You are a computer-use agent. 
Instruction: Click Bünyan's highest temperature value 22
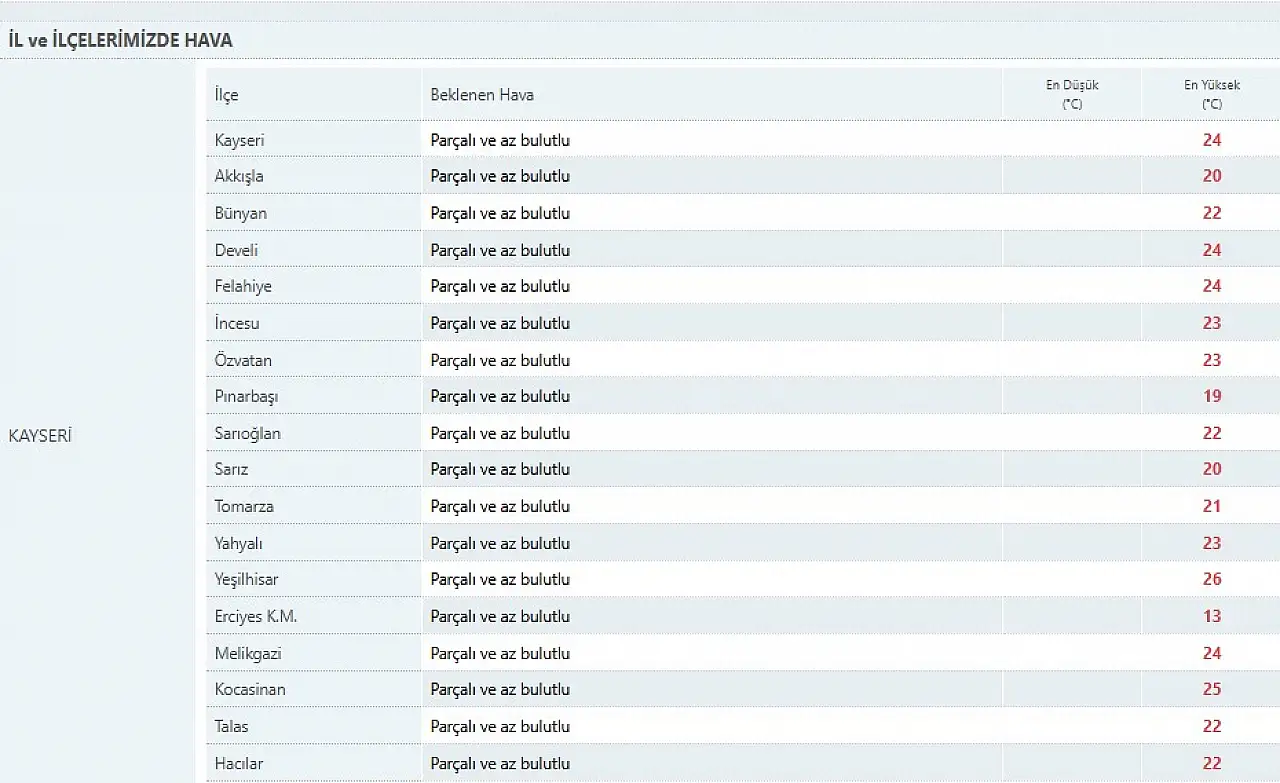pyautogui.click(x=1212, y=213)
